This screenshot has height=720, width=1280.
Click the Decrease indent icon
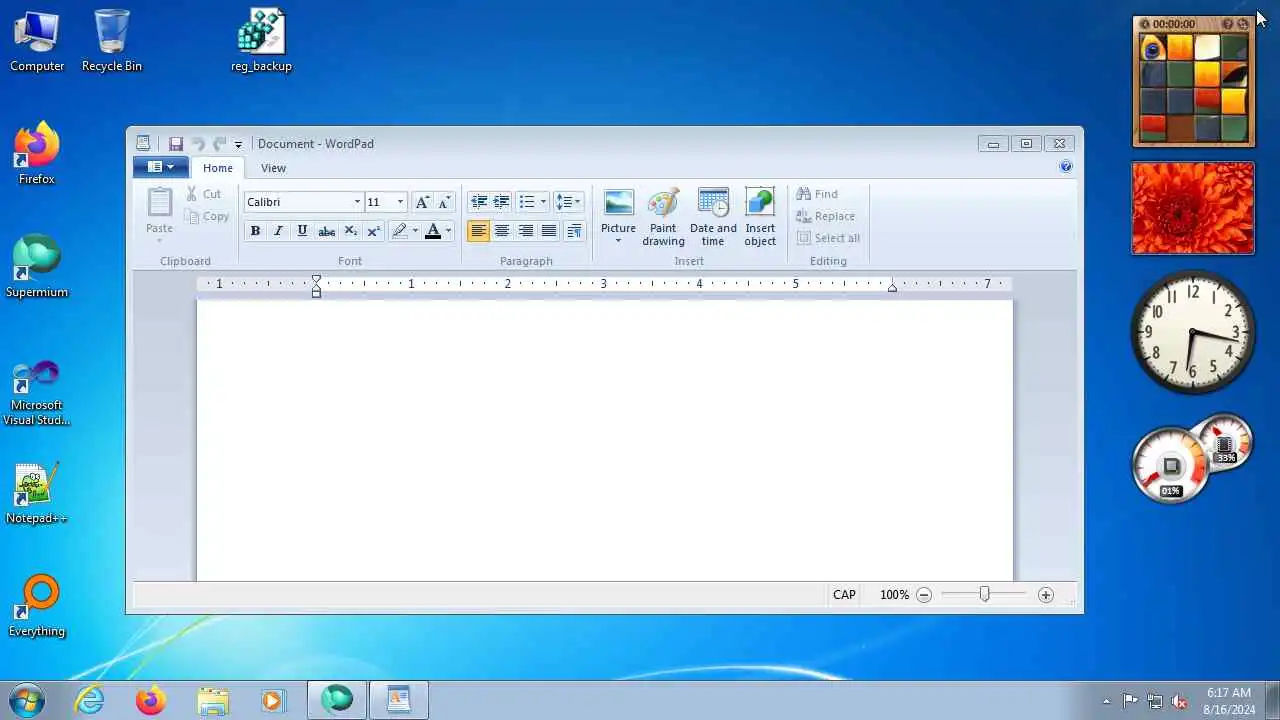478,202
